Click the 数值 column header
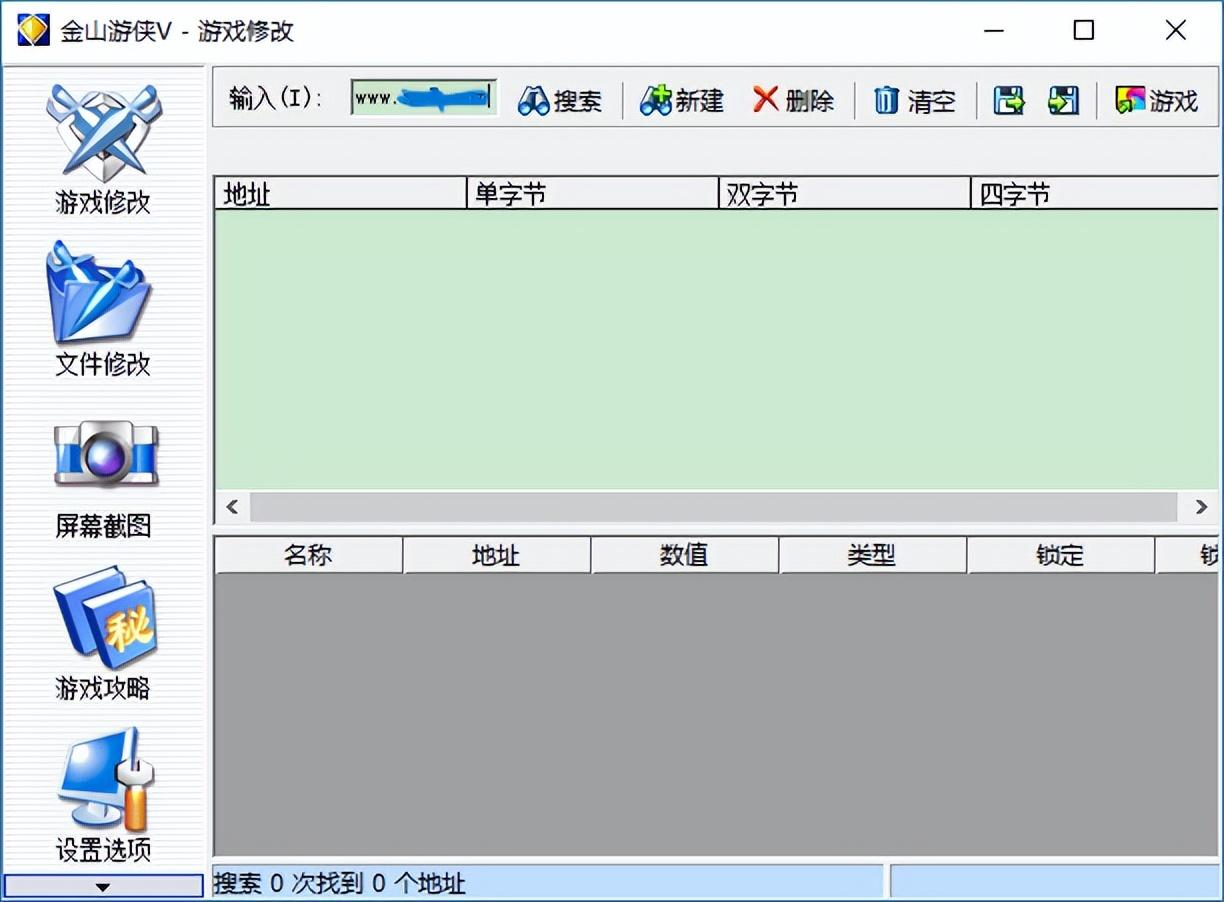This screenshot has width=1224, height=902. pos(684,555)
